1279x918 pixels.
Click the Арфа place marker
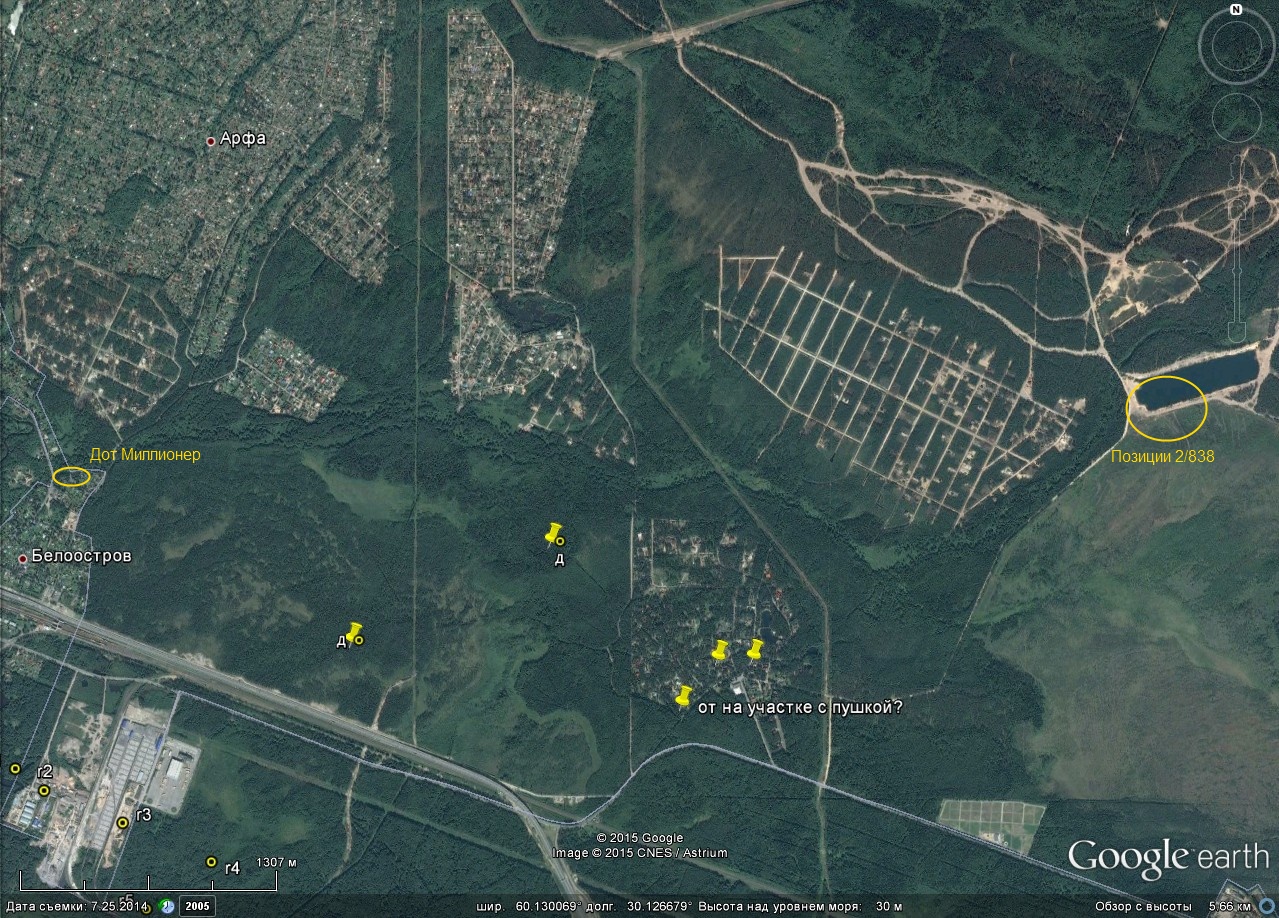point(211,141)
